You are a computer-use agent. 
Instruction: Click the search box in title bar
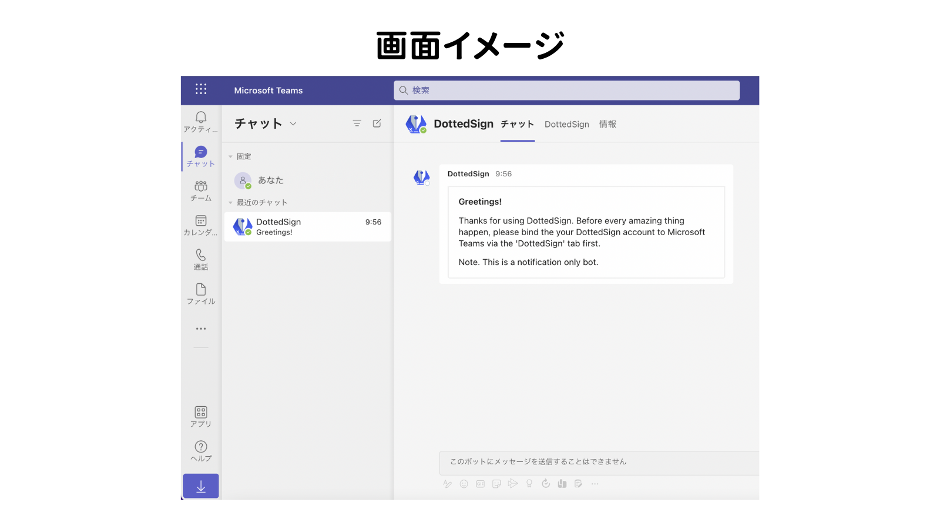(x=567, y=90)
